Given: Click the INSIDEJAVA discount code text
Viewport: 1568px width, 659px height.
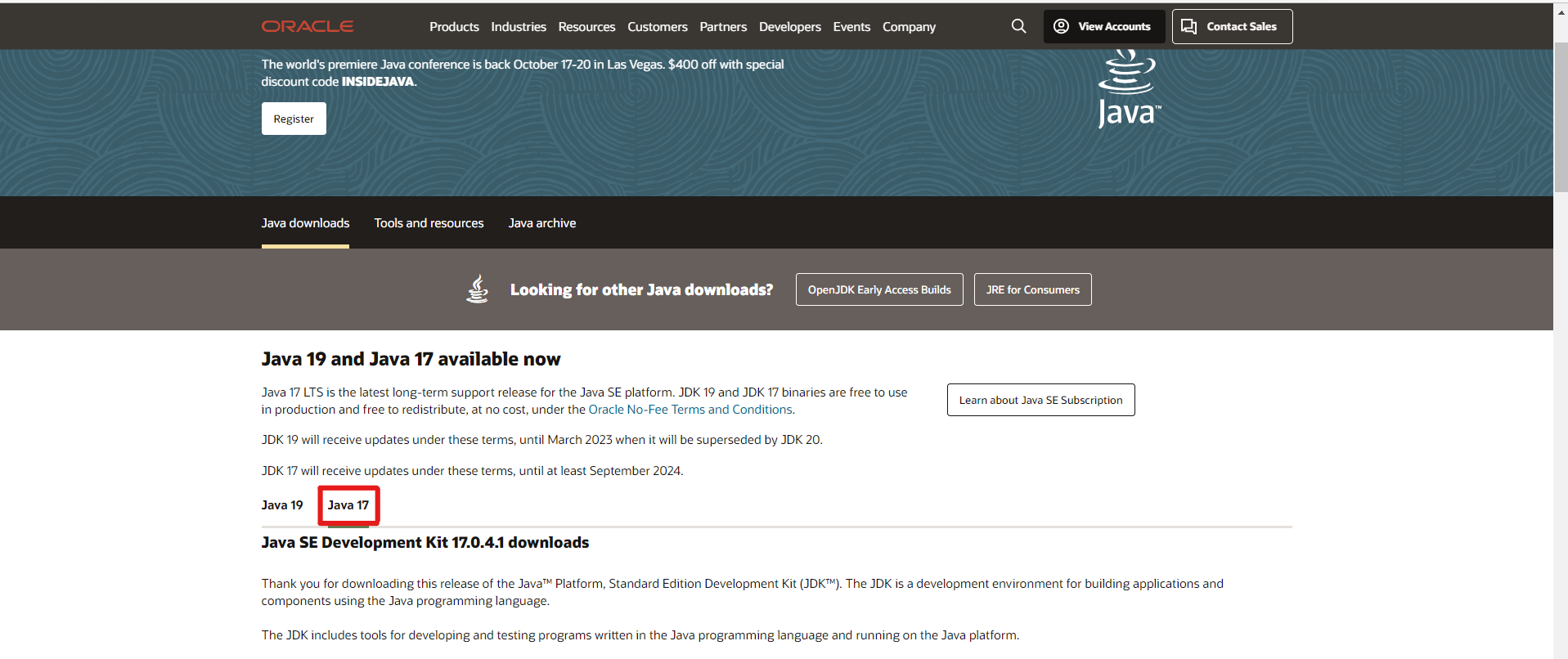Looking at the screenshot, I should (378, 82).
